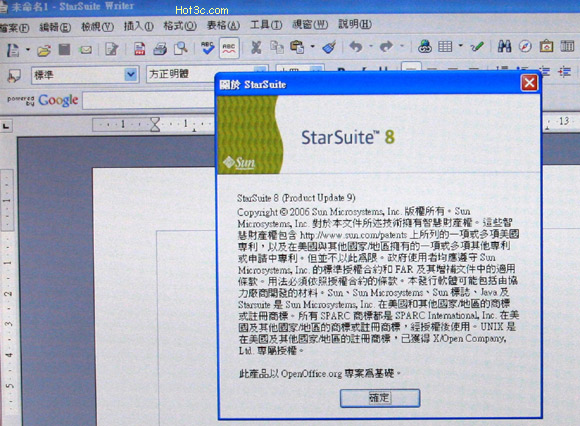This screenshot has height=426, width=580.
Task: Click the ruler tab-stop type selector
Action: point(6,126)
